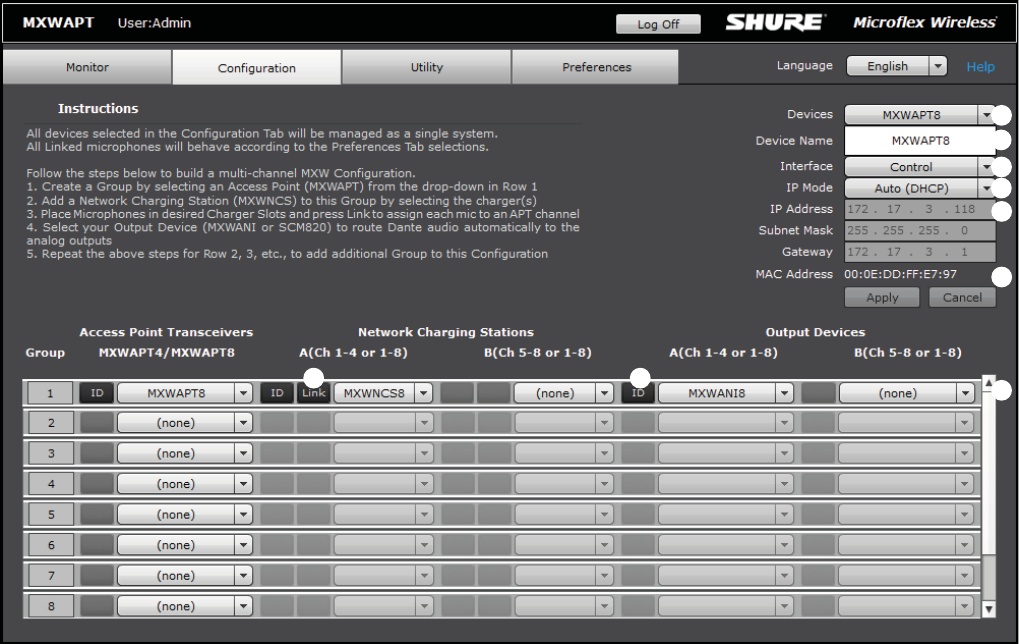Expand the Devices dropdown
The height and width of the screenshot is (644, 1019).
[920, 115]
